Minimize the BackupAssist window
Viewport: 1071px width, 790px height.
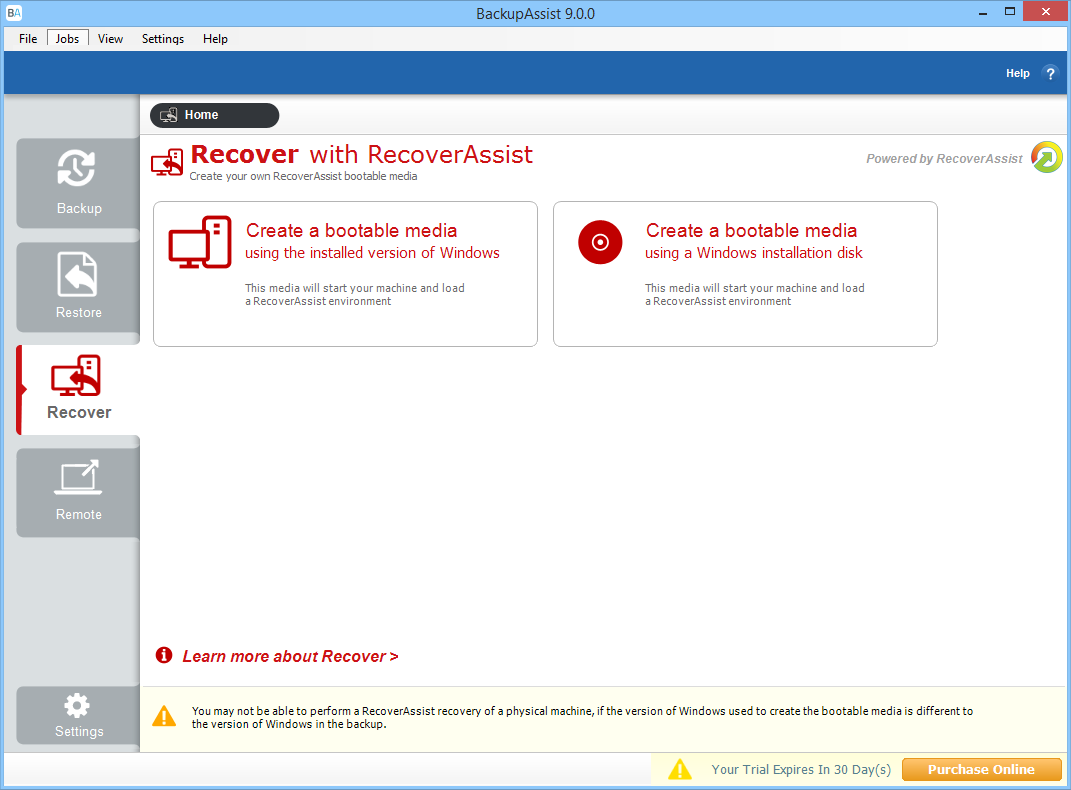[983, 12]
